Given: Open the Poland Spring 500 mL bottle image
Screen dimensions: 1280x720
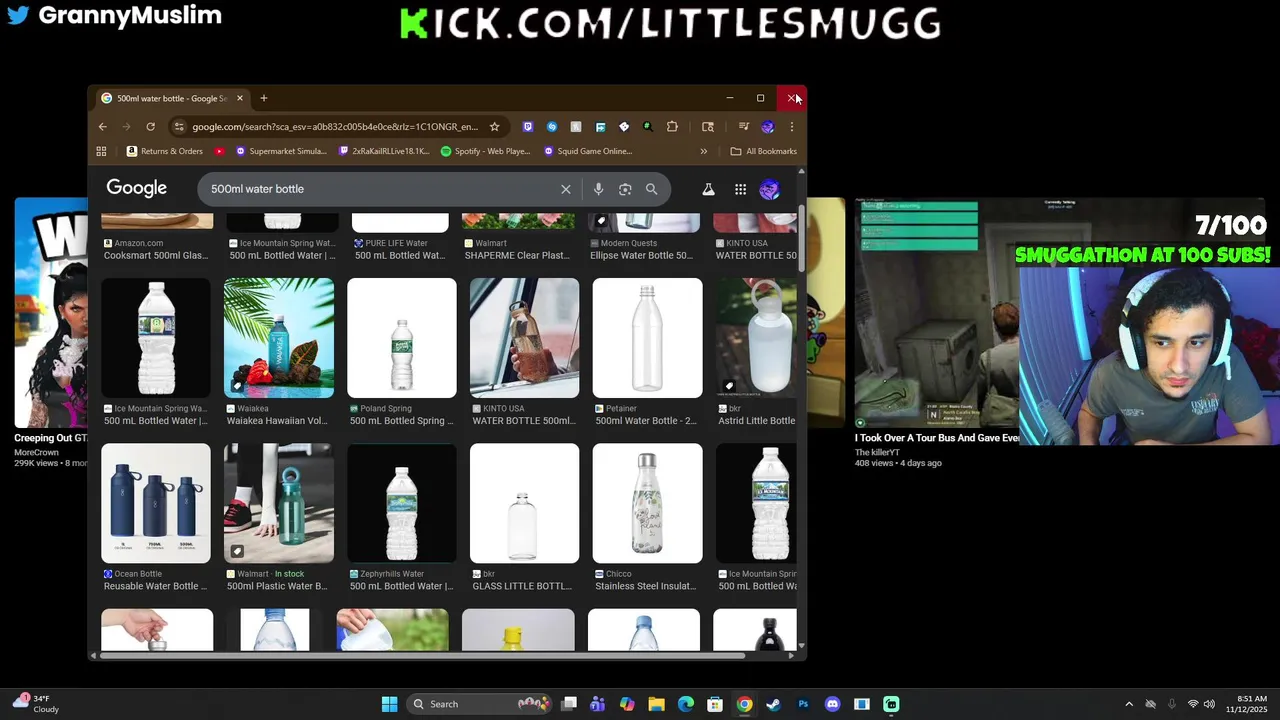Looking at the screenshot, I should 402,338.
